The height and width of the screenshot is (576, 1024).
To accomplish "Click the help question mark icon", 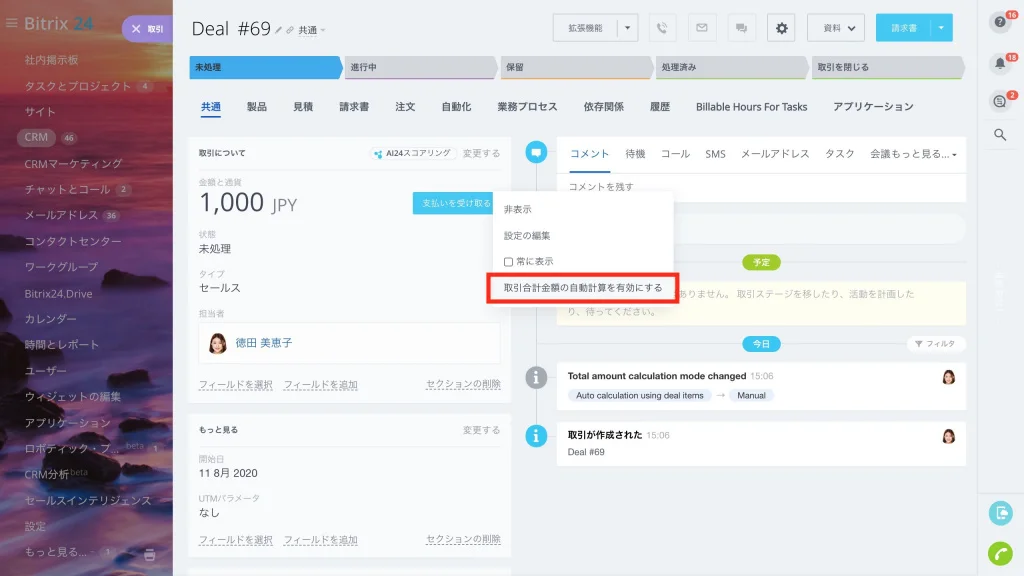I will 1000,22.
